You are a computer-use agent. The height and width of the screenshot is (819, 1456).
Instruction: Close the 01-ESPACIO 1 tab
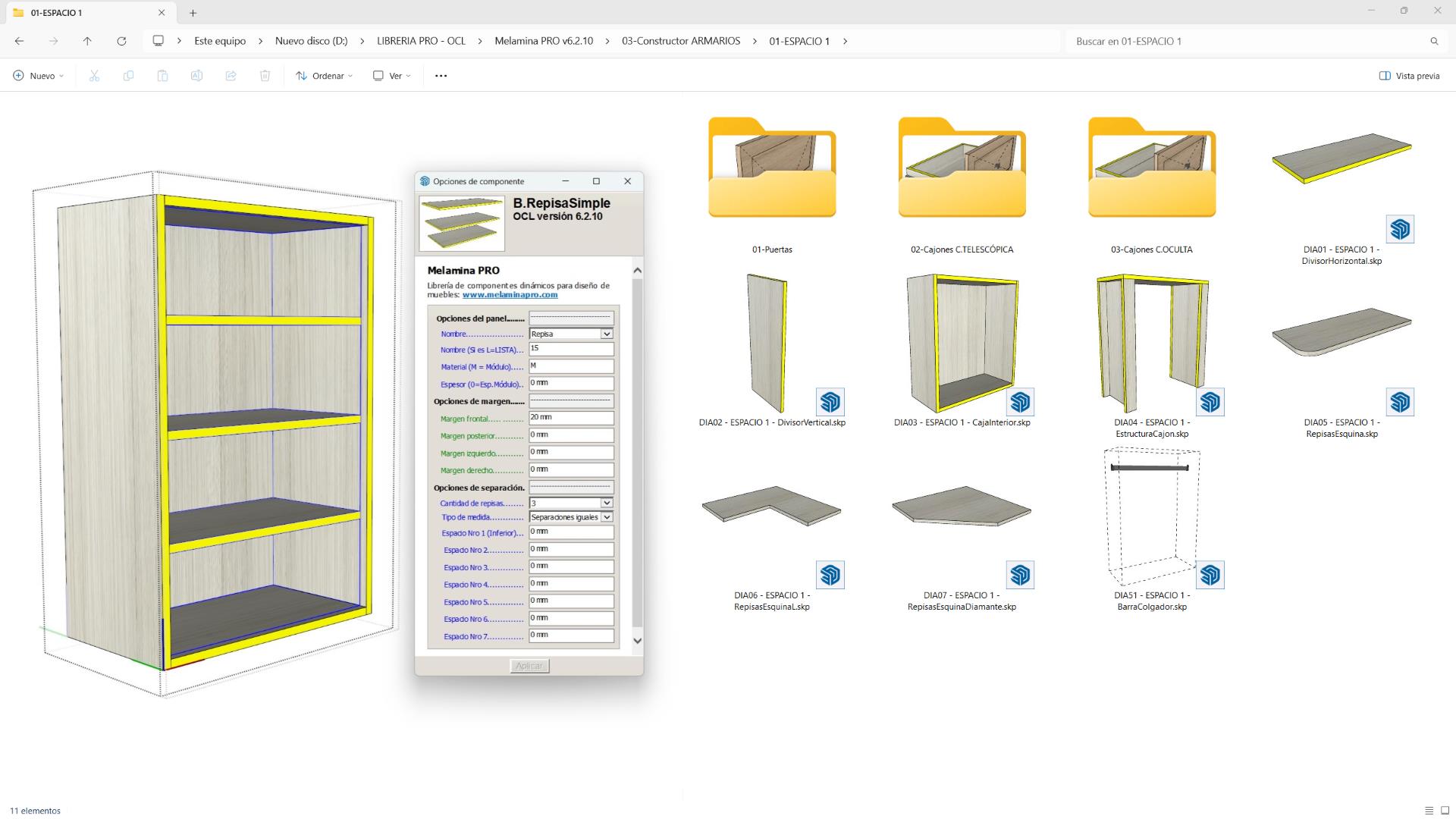pyautogui.click(x=162, y=13)
